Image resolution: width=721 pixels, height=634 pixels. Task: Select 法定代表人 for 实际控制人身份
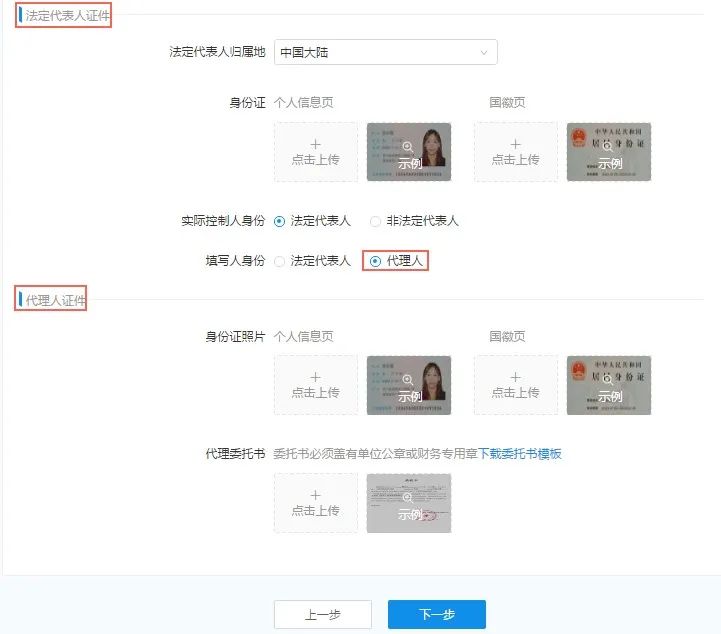pyautogui.click(x=280, y=221)
